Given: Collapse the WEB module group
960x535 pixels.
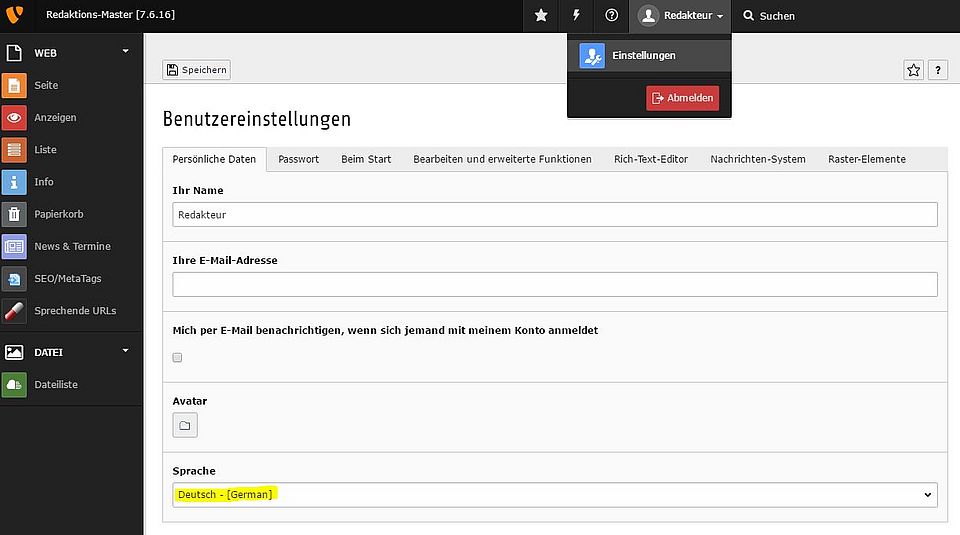Looking at the screenshot, I should tap(125, 51).
